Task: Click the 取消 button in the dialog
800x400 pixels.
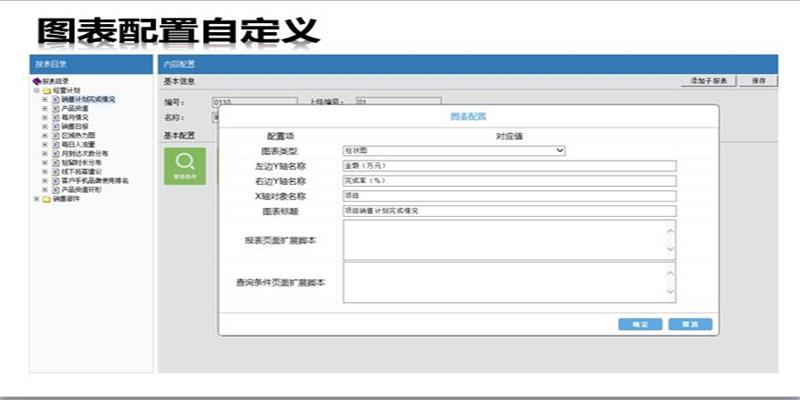Action: 690,324
